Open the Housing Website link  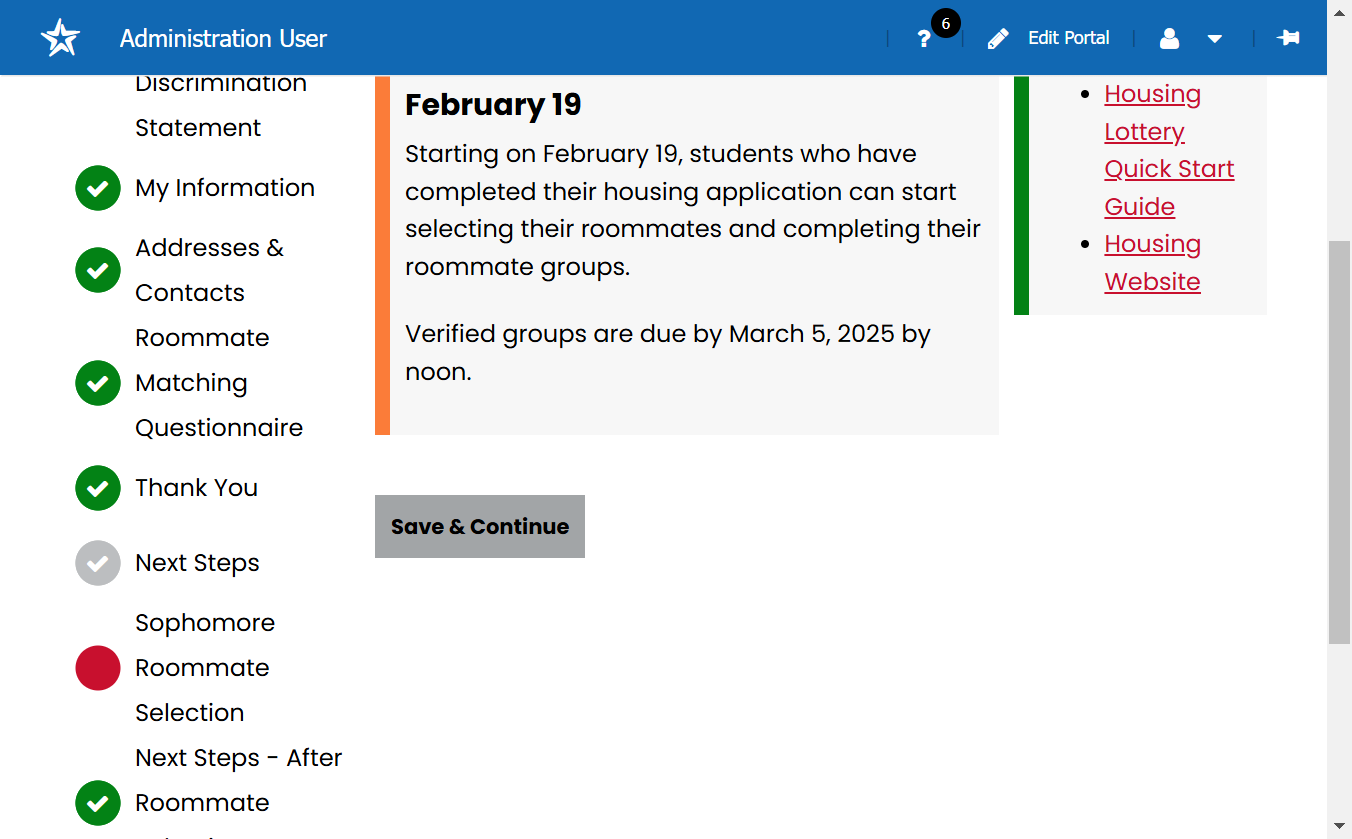click(x=1153, y=263)
